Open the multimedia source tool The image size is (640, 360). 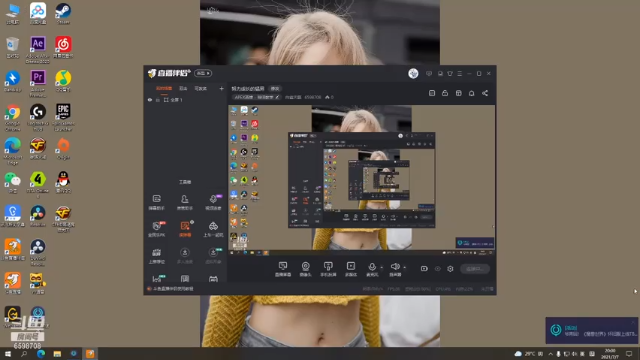click(x=351, y=269)
